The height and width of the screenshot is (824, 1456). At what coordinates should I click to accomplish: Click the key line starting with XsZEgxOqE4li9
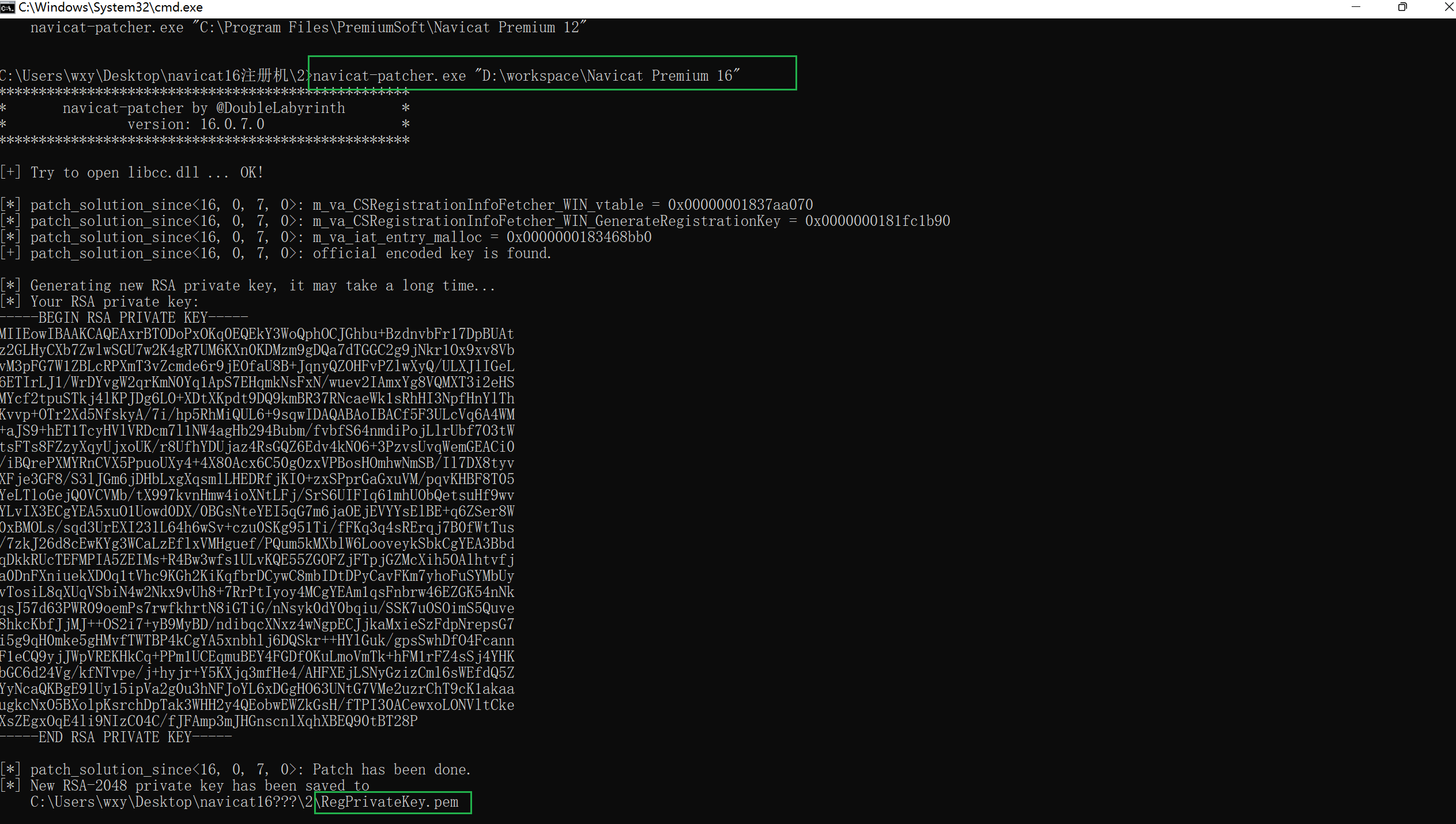(x=209, y=721)
